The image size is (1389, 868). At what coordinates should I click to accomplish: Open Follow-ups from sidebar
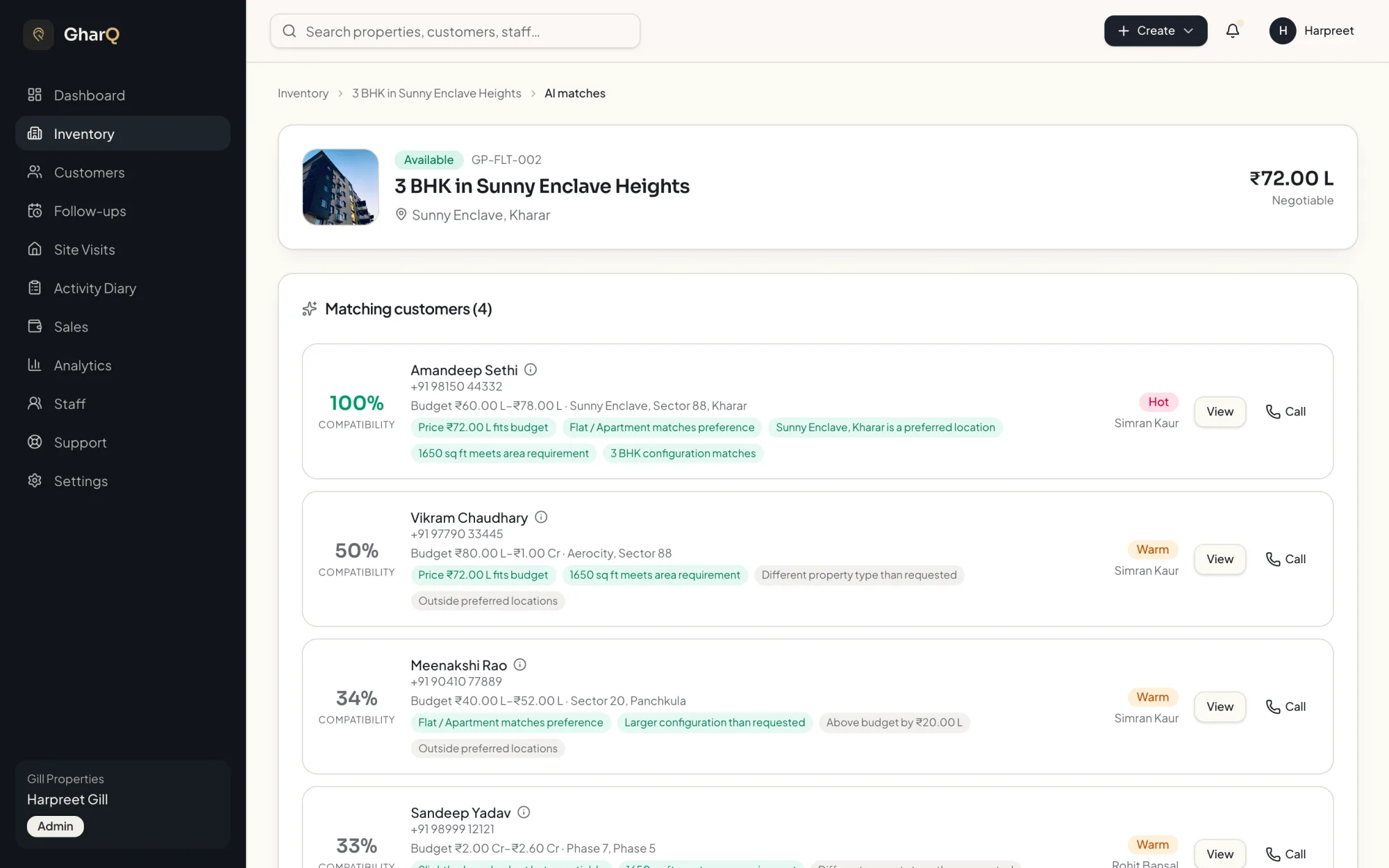coord(123,211)
